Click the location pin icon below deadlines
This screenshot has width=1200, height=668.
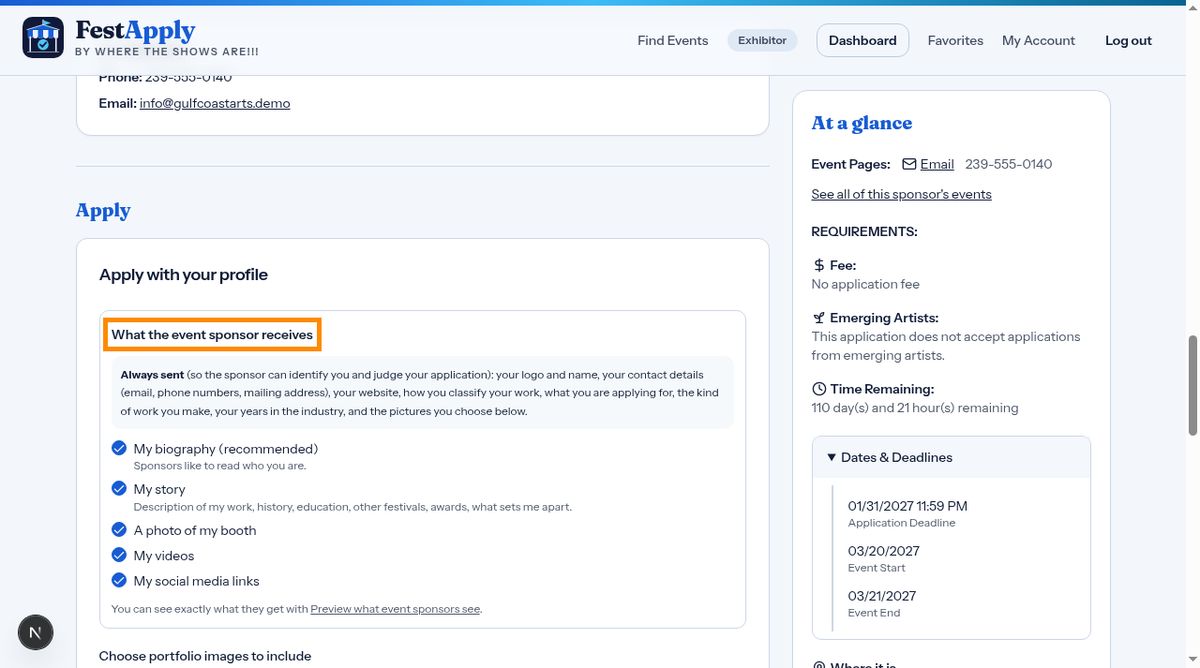[x=819, y=665]
